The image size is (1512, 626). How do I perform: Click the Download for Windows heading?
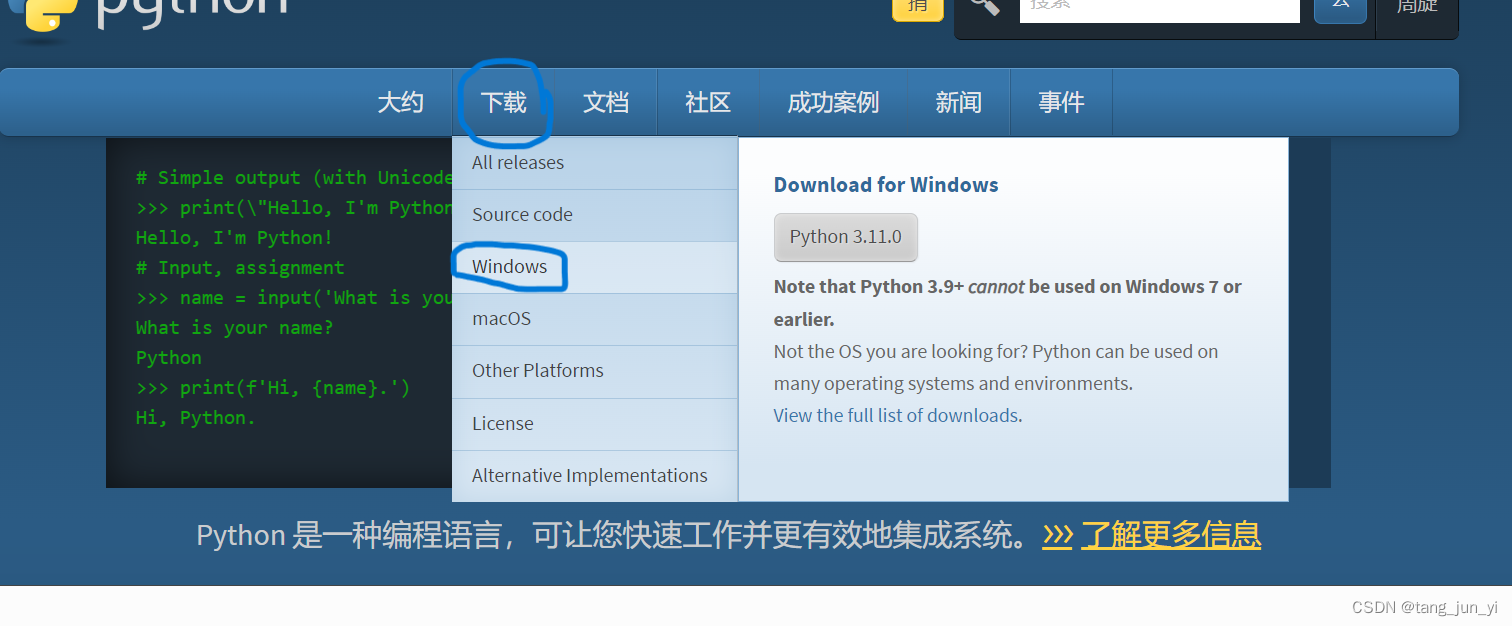tap(886, 185)
